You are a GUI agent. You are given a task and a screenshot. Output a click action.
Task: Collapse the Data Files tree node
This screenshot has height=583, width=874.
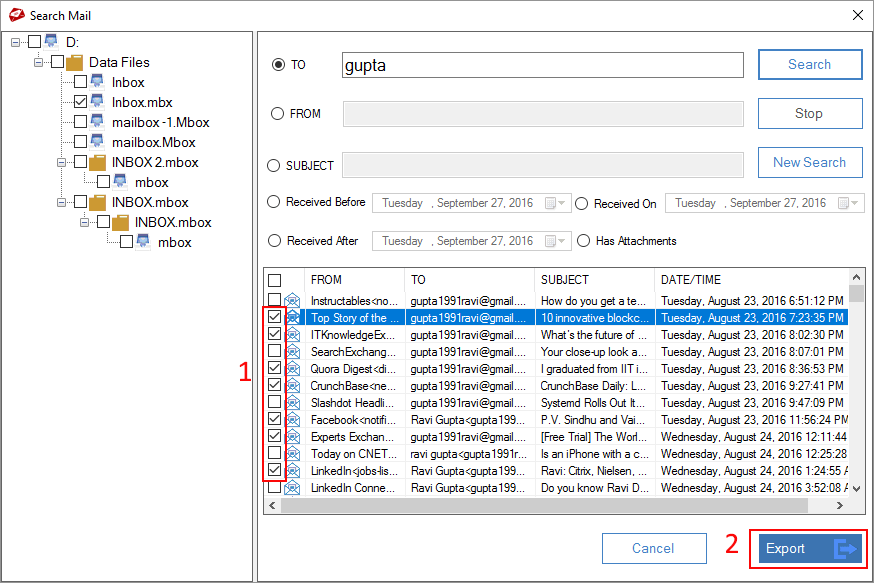(x=38, y=62)
